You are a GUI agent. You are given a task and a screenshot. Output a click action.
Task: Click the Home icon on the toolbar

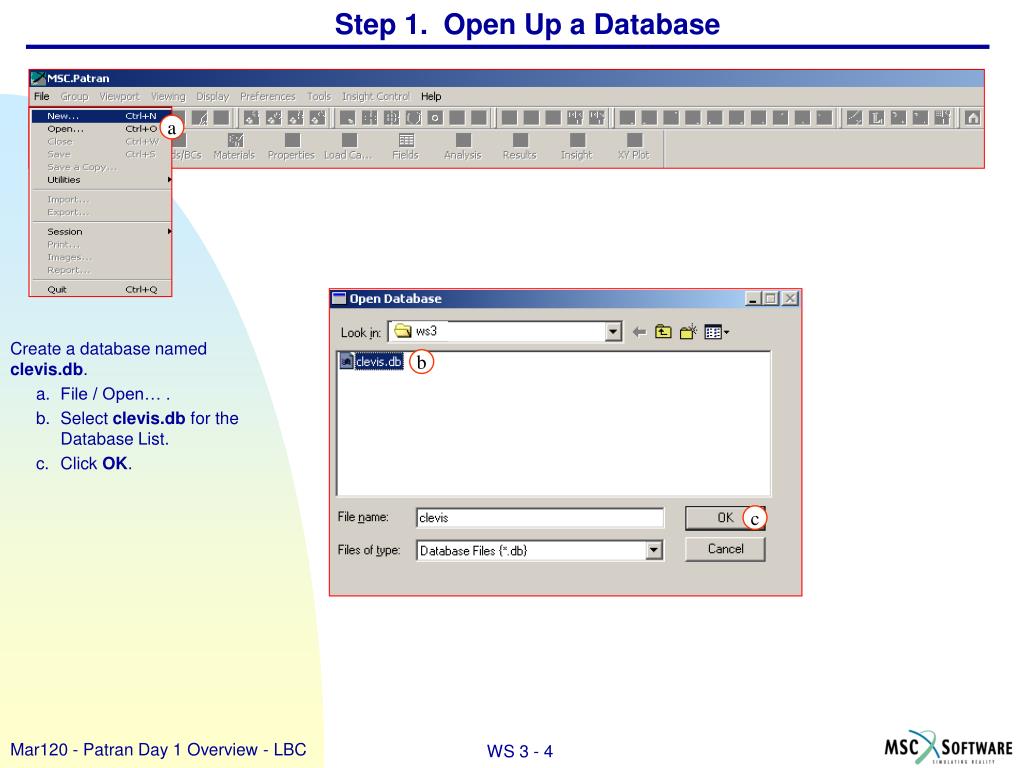972,118
